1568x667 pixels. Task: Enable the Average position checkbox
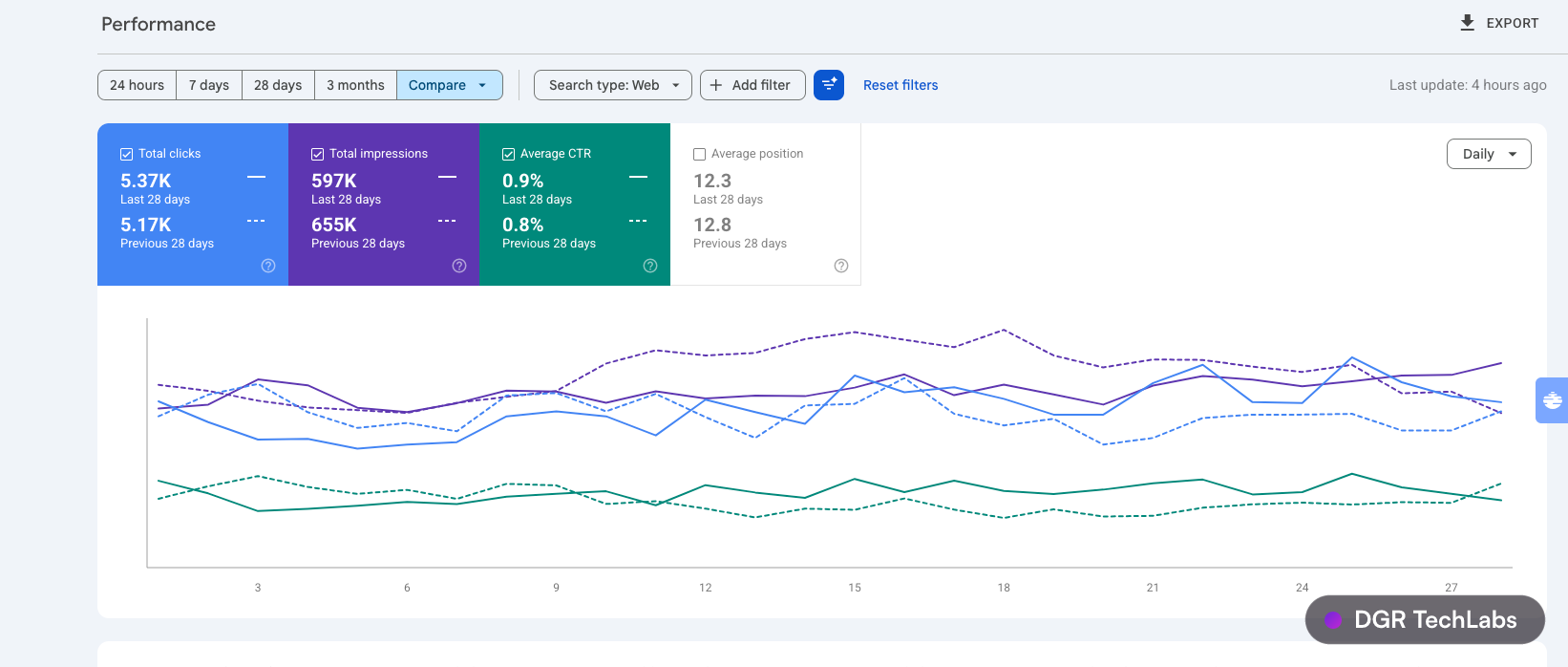699,154
